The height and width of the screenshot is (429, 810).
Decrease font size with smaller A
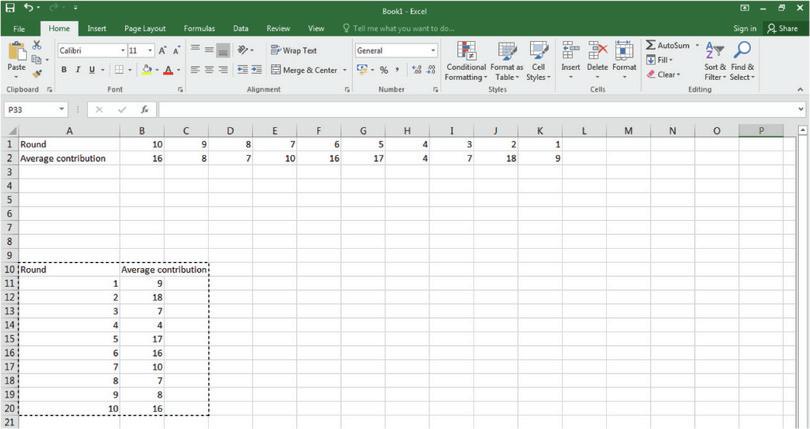click(176, 50)
